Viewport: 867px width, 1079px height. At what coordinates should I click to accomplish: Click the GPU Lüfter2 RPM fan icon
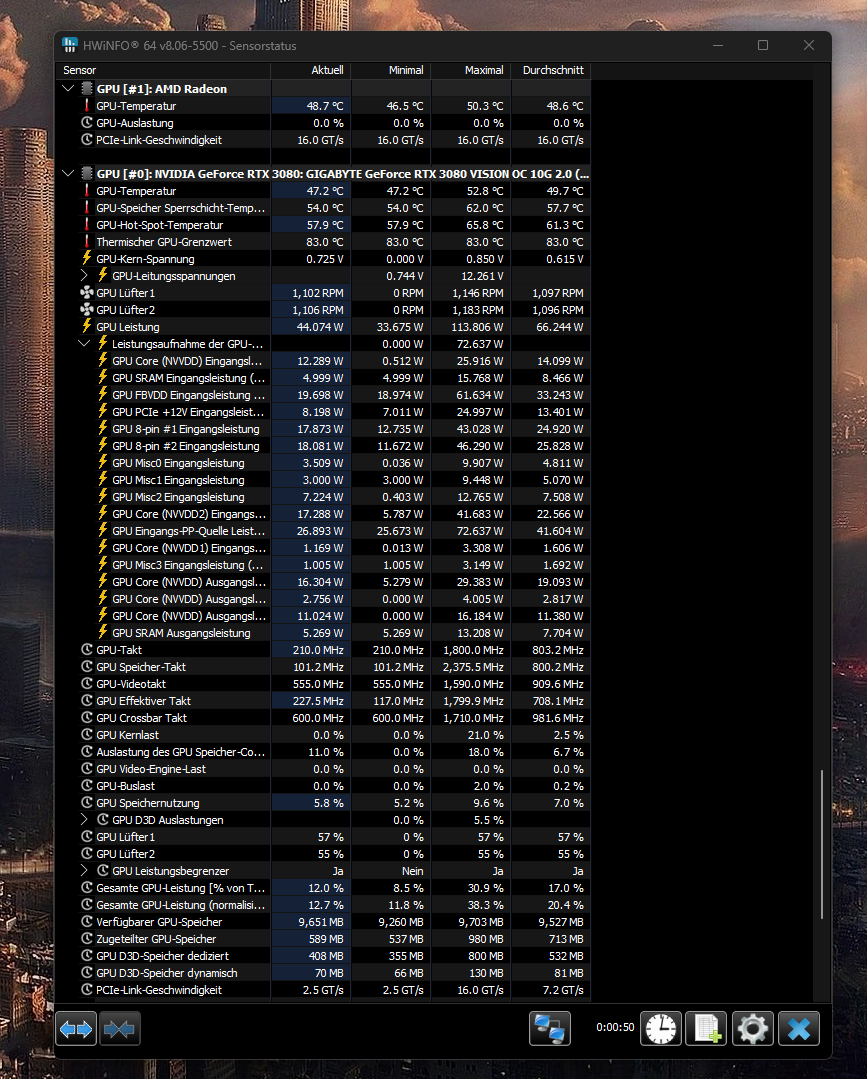(x=87, y=310)
